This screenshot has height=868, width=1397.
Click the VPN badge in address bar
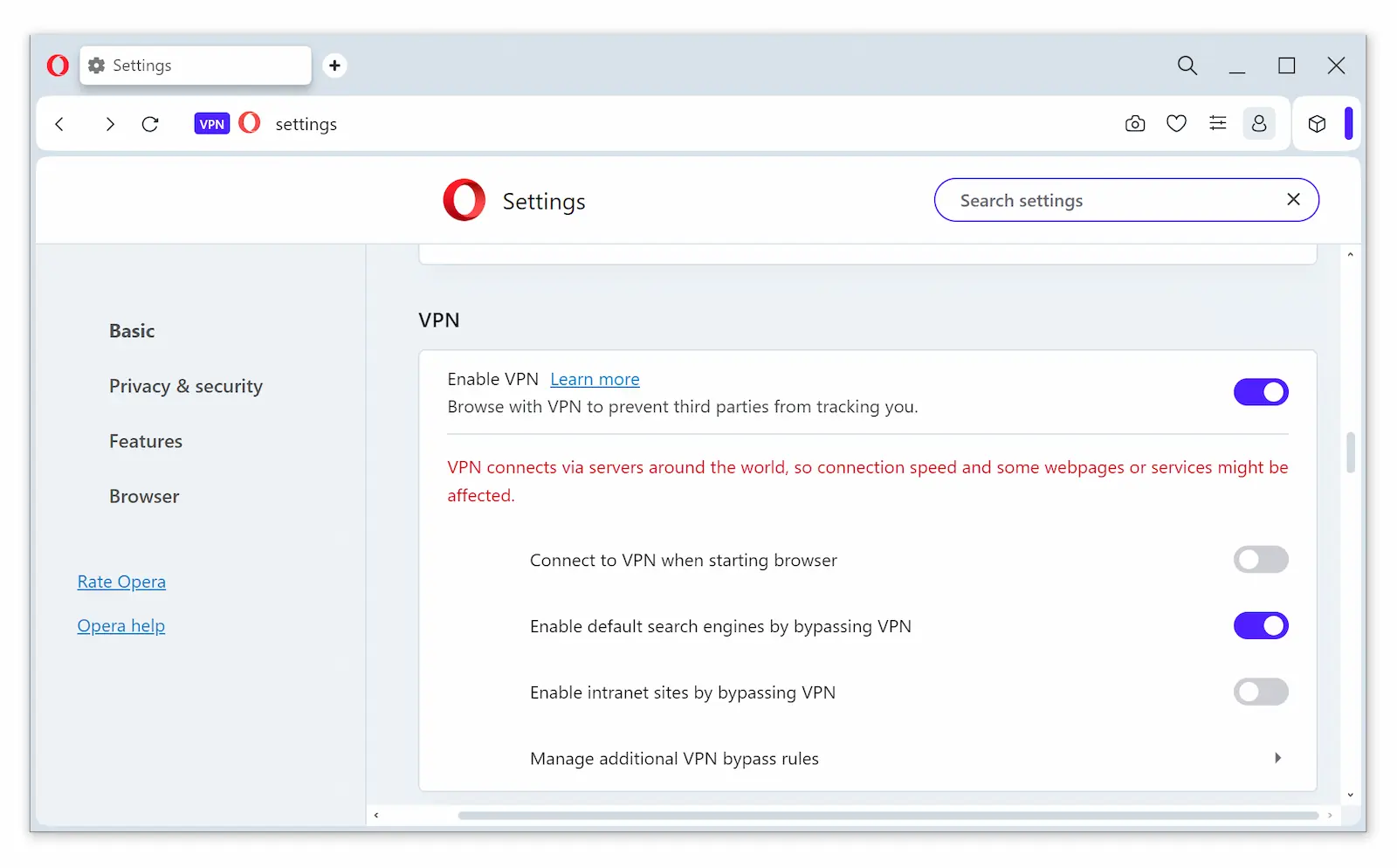click(212, 124)
